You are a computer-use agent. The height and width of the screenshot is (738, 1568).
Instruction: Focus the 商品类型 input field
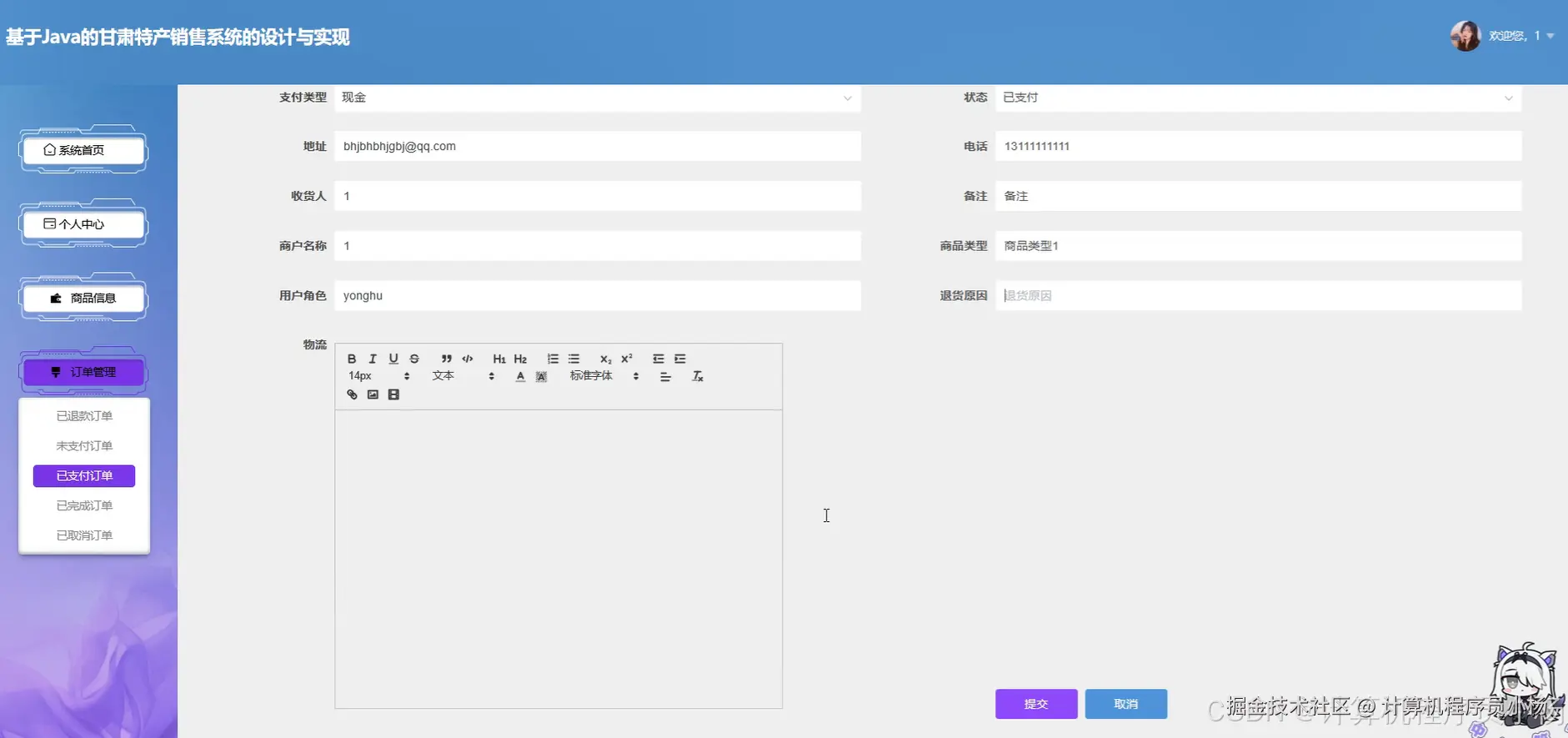point(1259,246)
